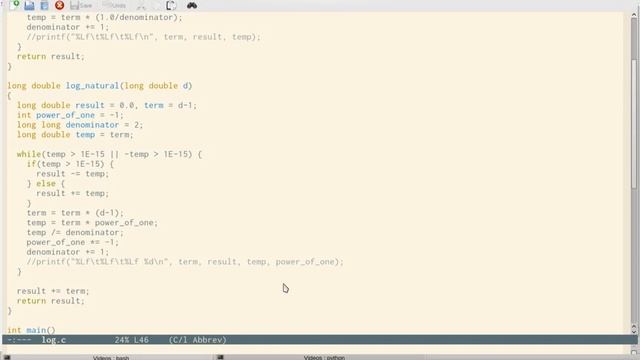Click the New file toolbar icon
Screen dimensions: 640x360
click(14, 5)
